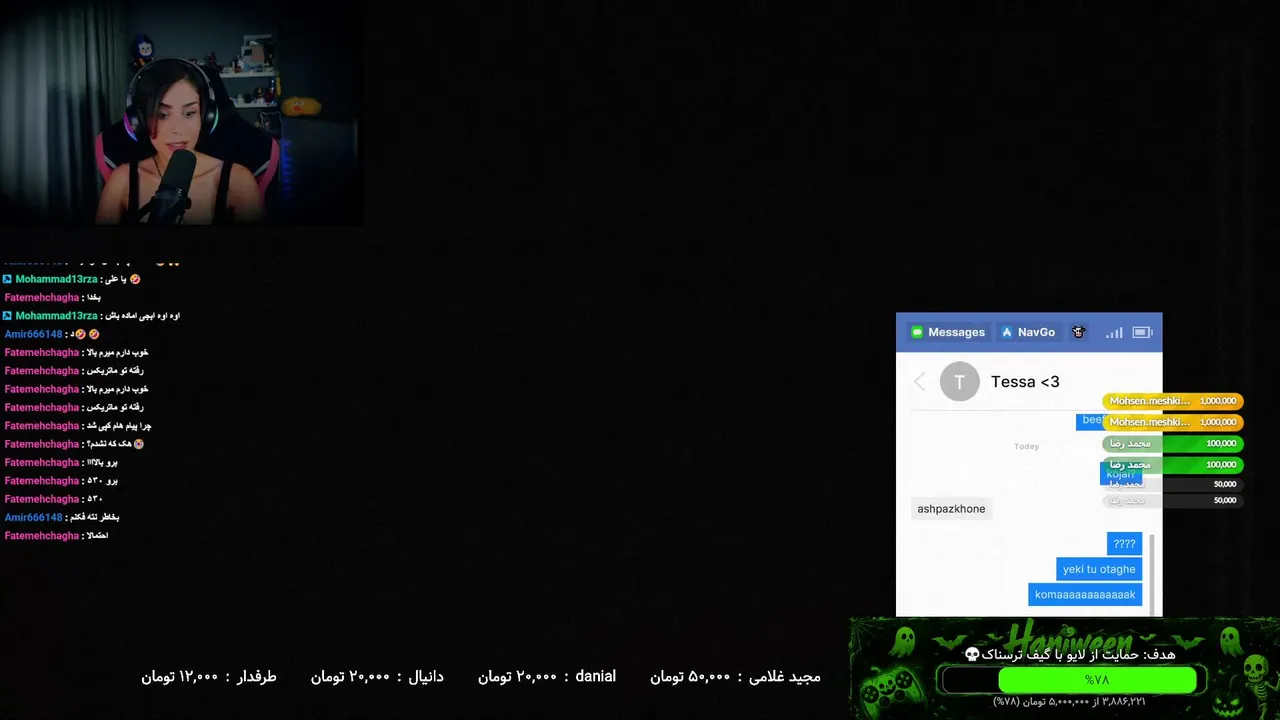This screenshot has height=720, width=1280.
Task: Click the chat message "برو بالا!!!"
Action: point(102,463)
